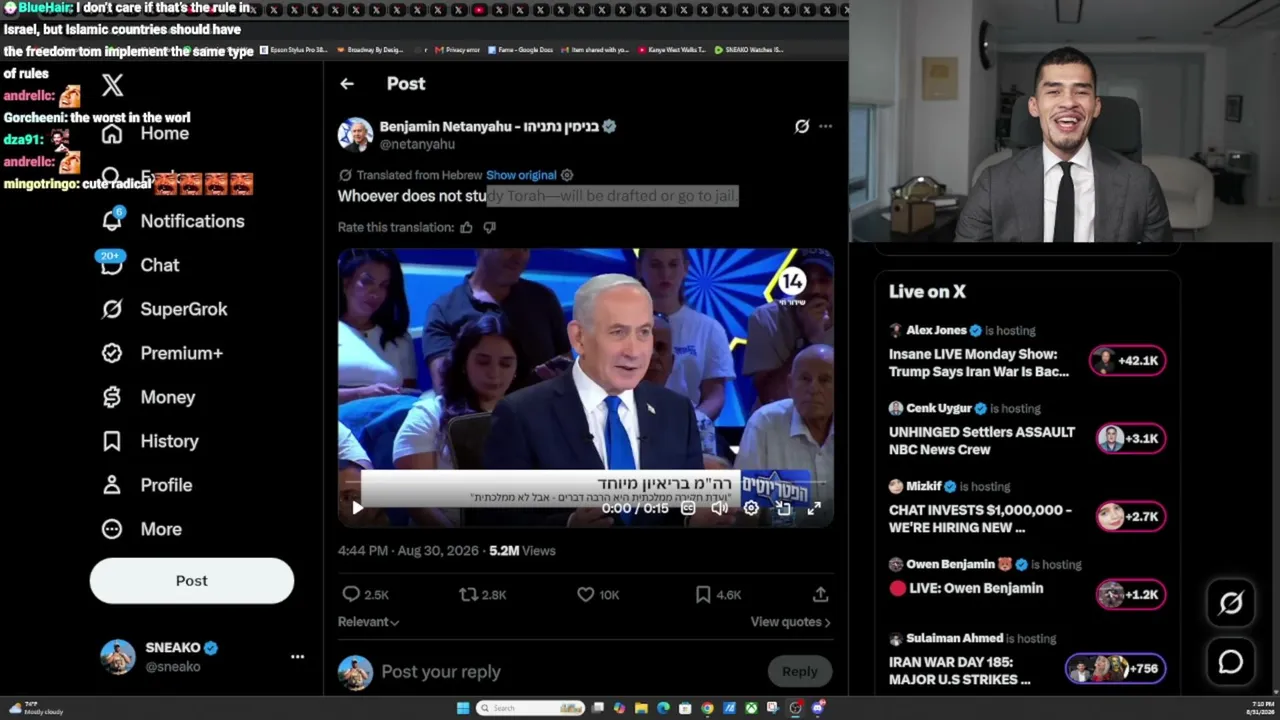Viewport: 1280px width, 720px height.
Task: Expand the video to fullscreen
Action: click(814, 508)
